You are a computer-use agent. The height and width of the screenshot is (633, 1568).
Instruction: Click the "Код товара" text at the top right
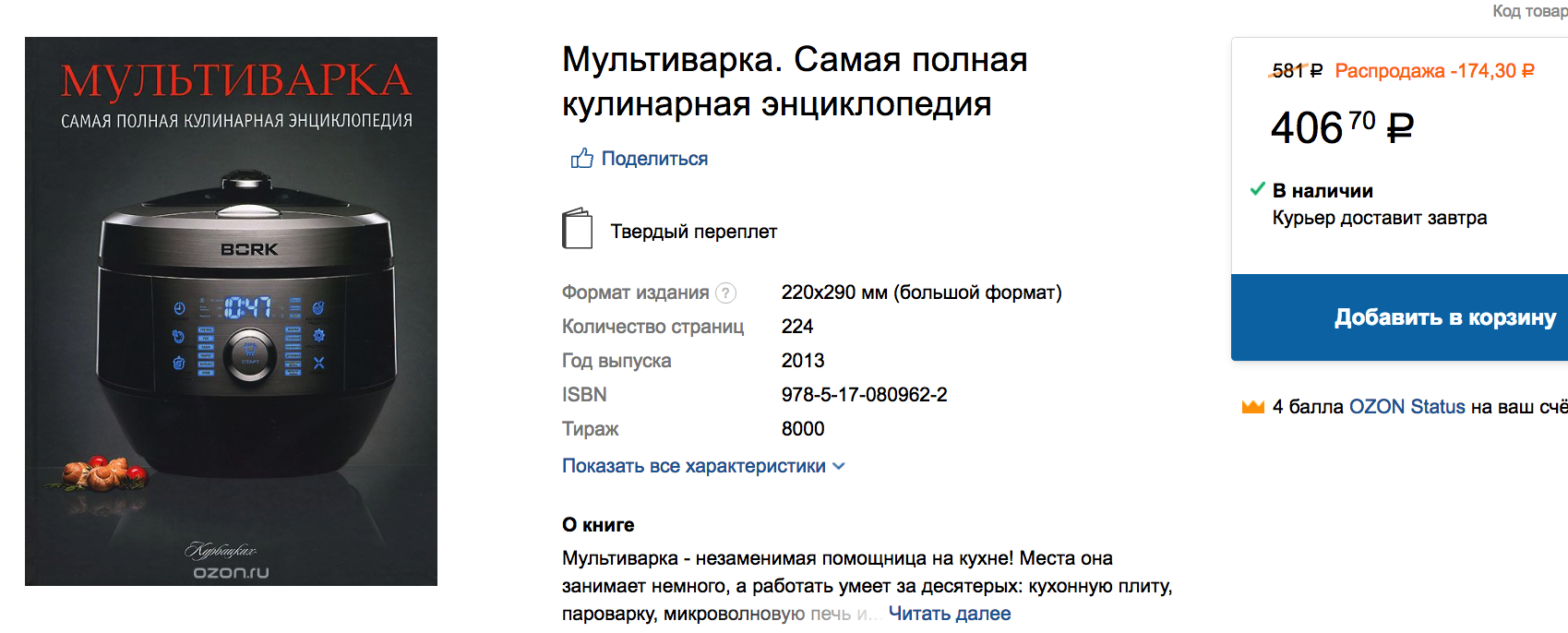tap(1529, 11)
